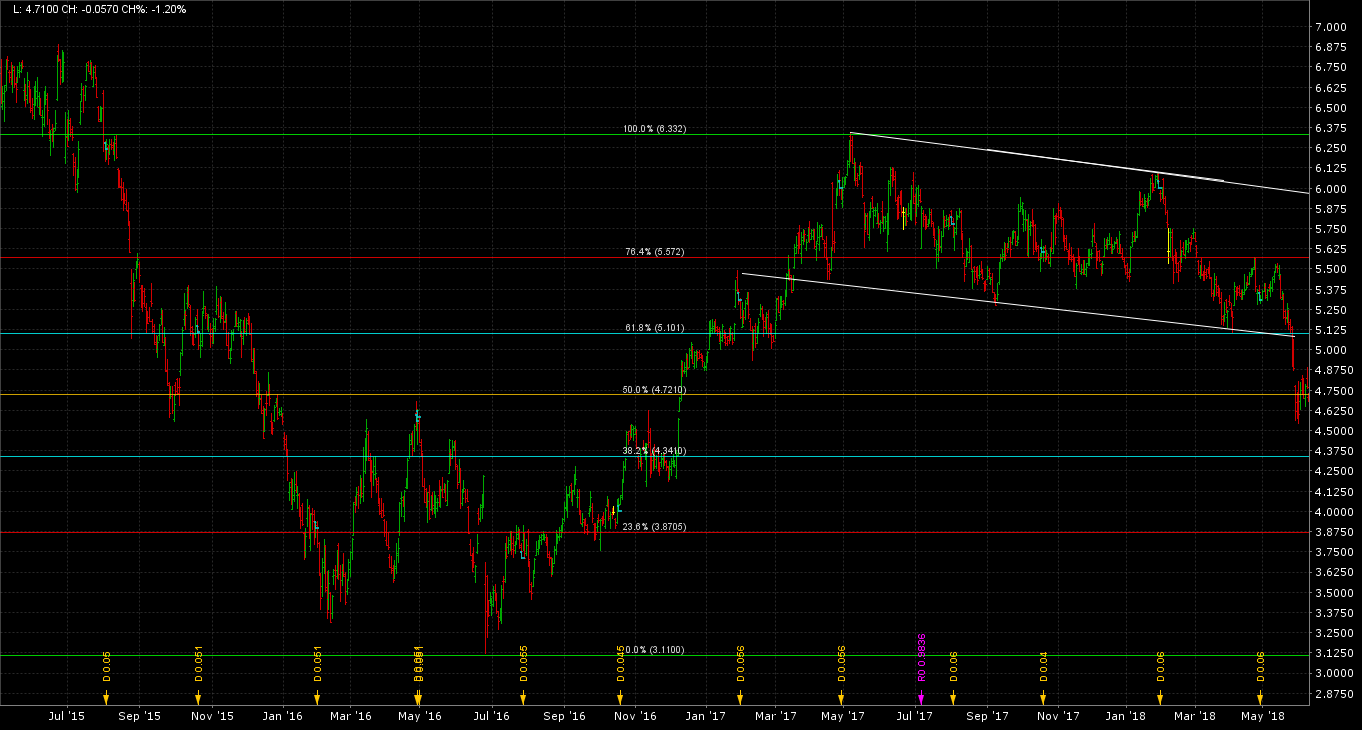The image size is (1362, 730).
Task: Click the 7.000 price axis label
Action: [x=1330, y=27]
